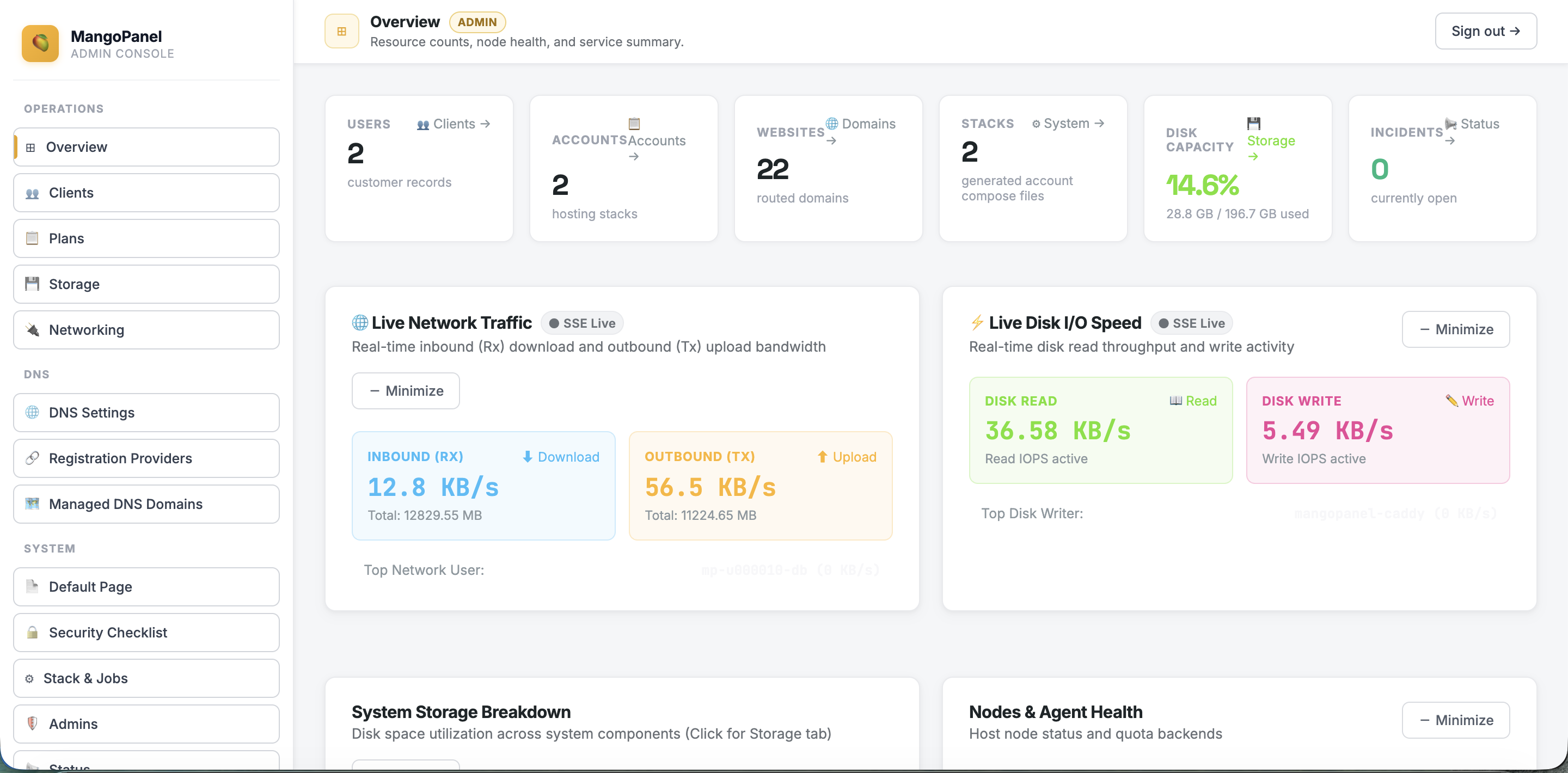
Task: Click the Inbound (RX) download card
Action: (483, 486)
